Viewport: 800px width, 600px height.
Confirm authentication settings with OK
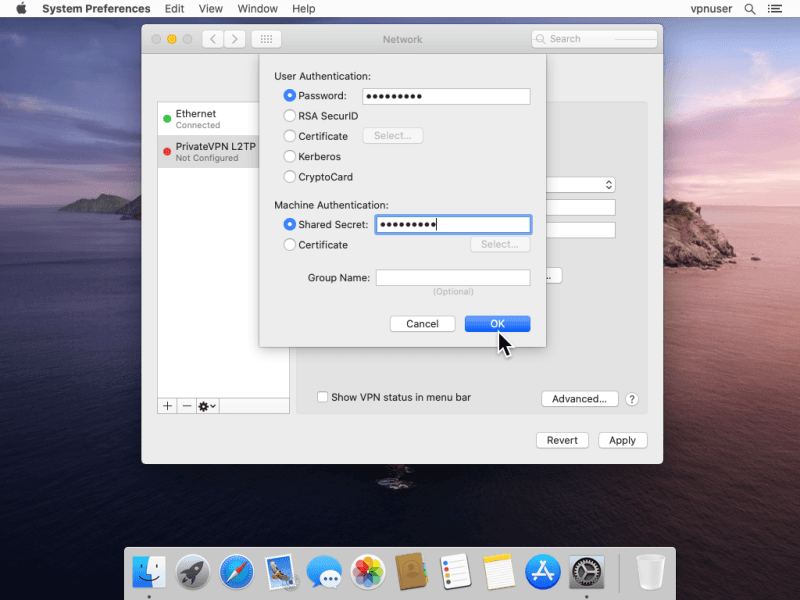[x=497, y=324]
